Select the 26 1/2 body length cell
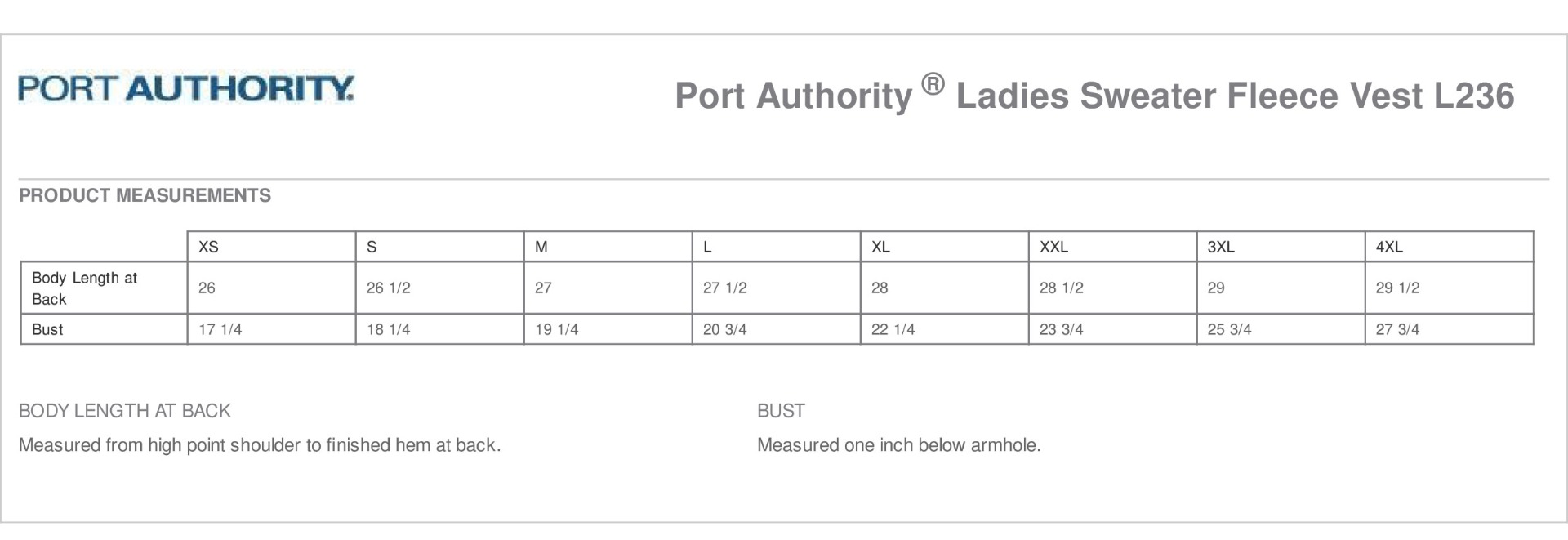 [x=389, y=288]
